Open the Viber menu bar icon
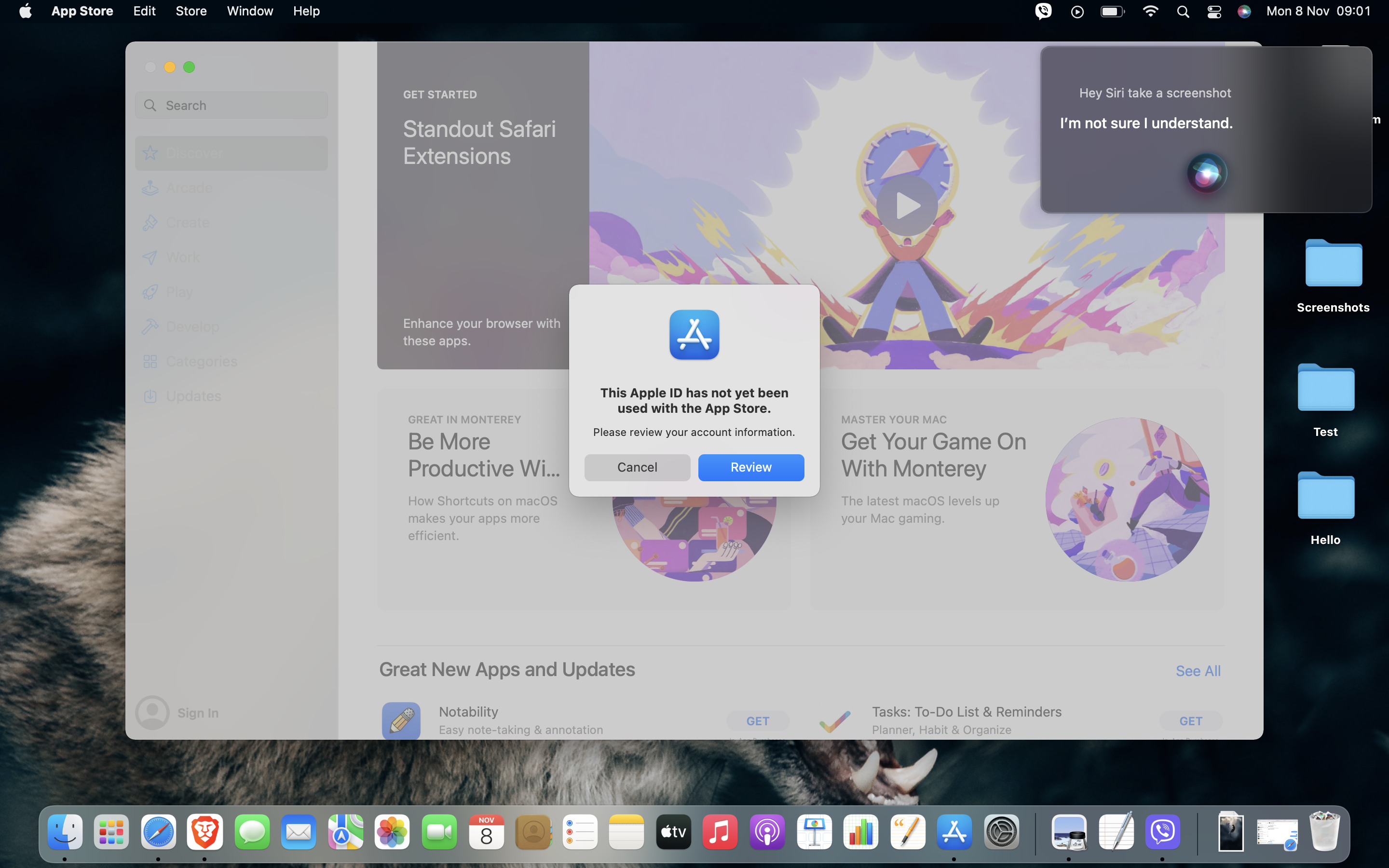This screenshot has width=1389, height=868. click(x=1043, y=12)
